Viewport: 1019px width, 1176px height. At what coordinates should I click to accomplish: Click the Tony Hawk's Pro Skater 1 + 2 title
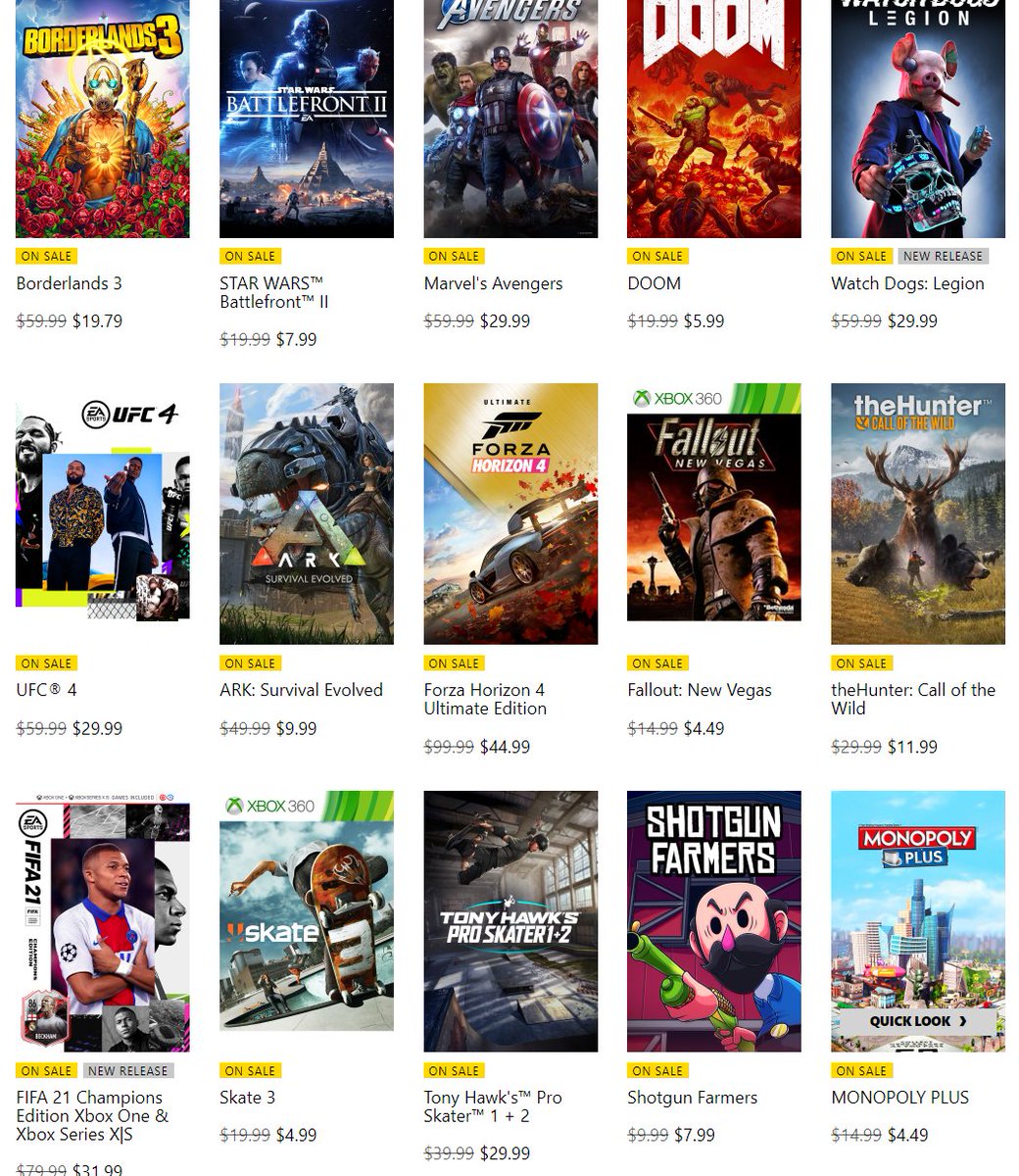pyautogui.click(x=493, y=1106)
